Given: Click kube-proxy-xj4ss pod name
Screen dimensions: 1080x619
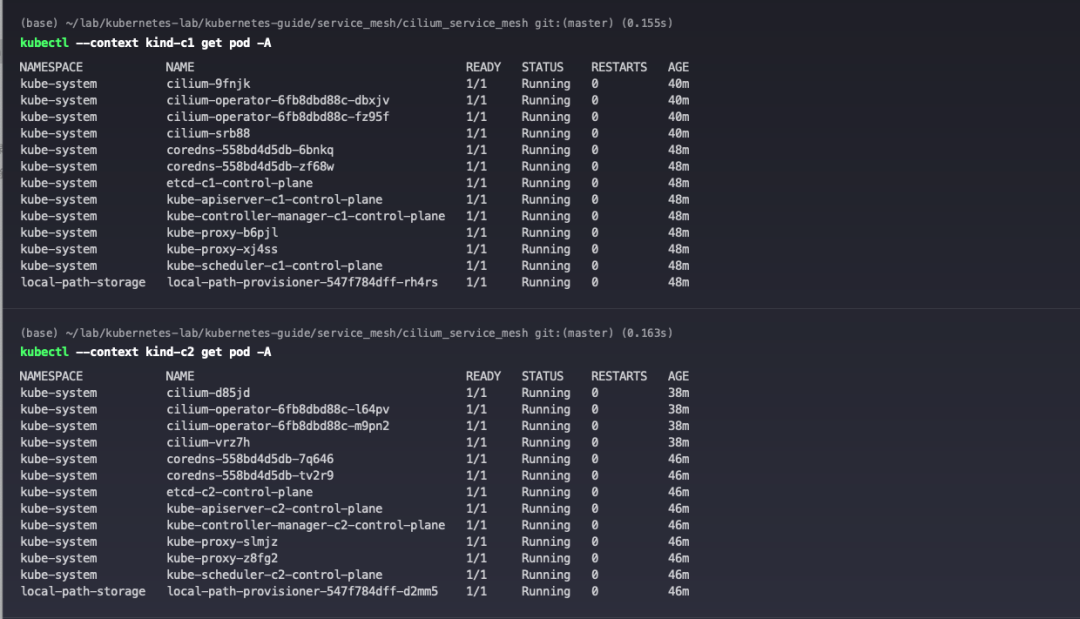Looking at the screenshot, I should 222,249.
